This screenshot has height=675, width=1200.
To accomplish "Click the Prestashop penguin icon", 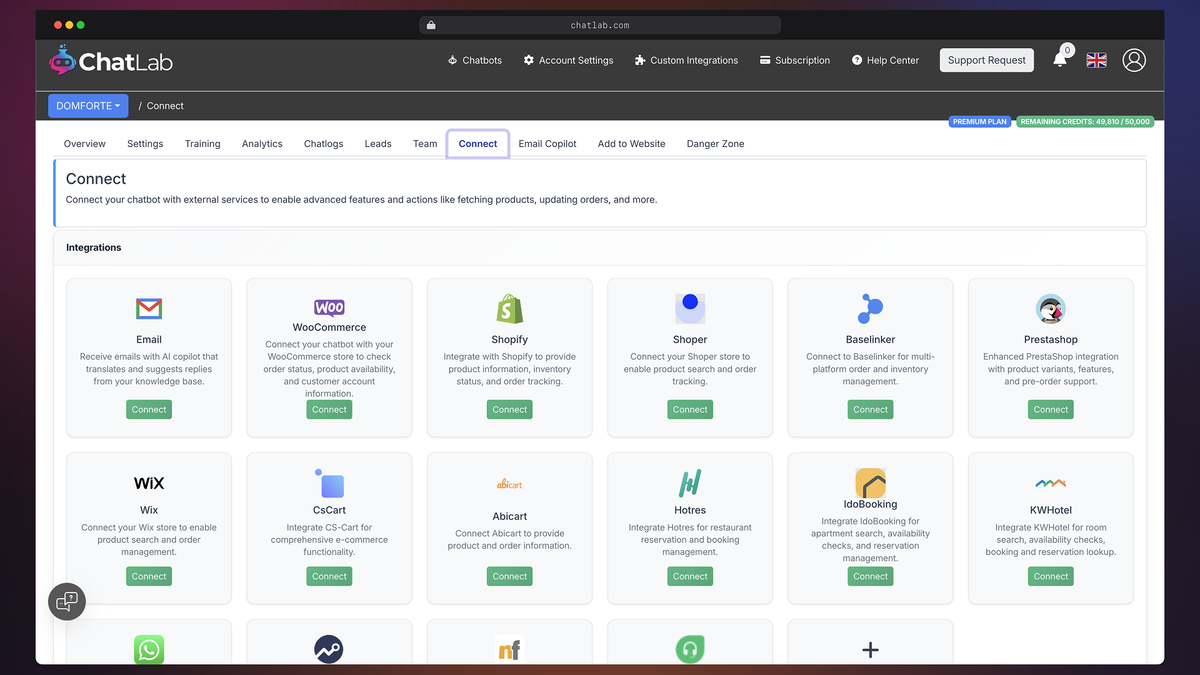I will pos(1051,308).
